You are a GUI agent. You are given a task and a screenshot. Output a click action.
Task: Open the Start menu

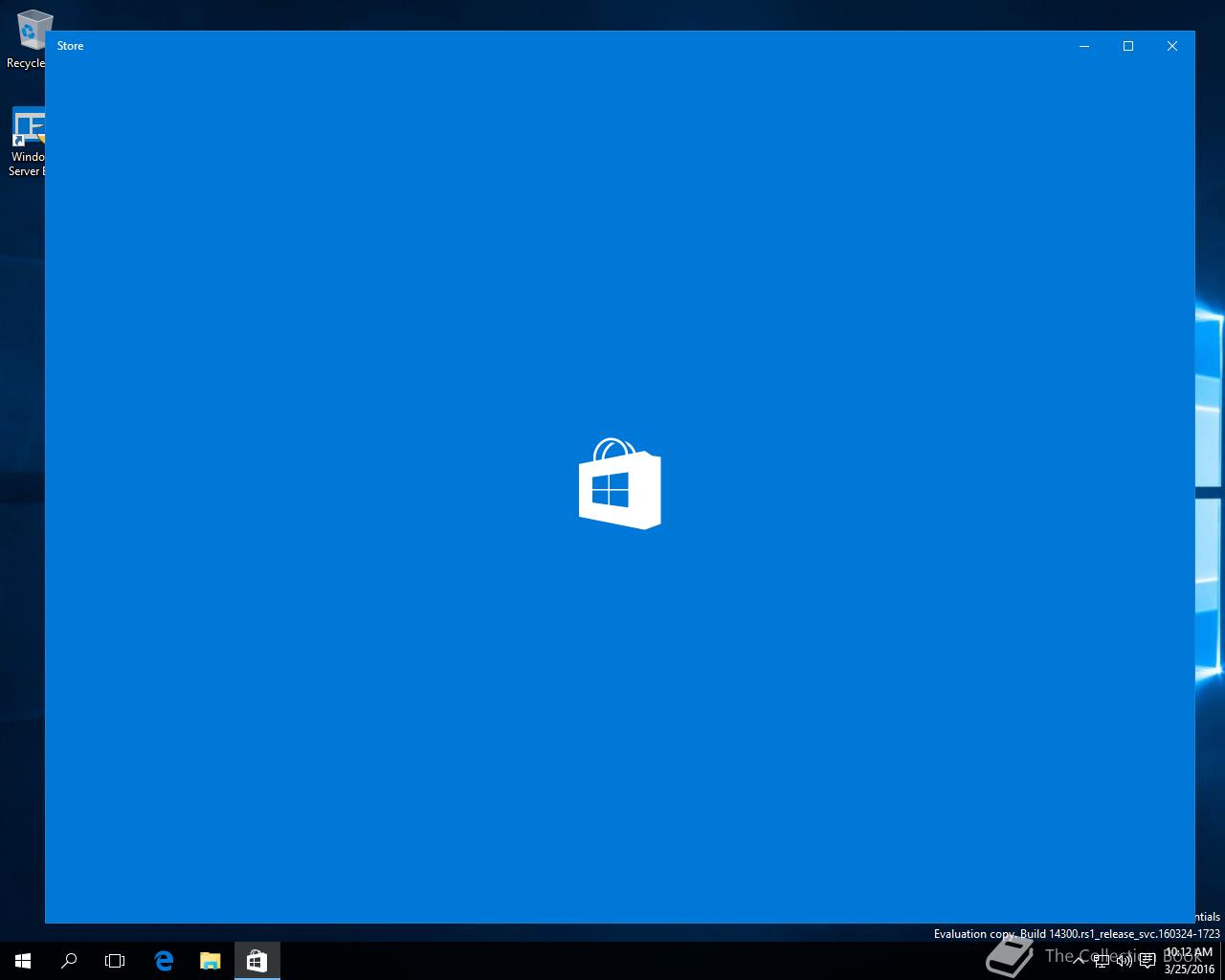[23, 961]
